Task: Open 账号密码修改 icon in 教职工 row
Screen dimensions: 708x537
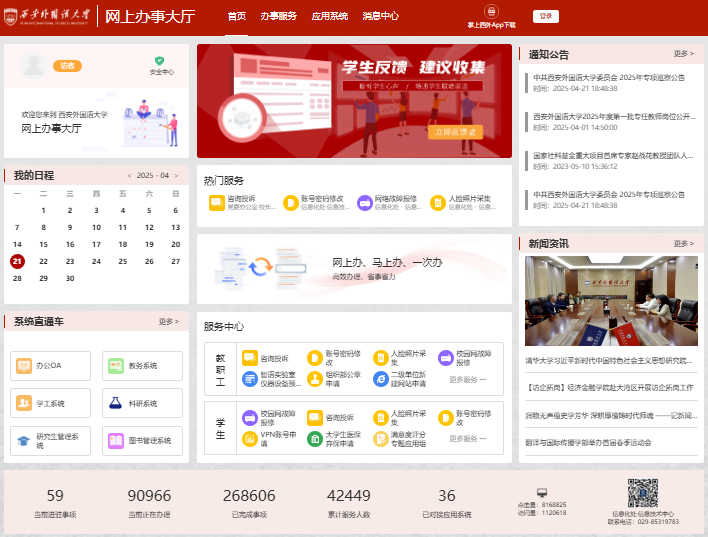Action: [x=315, y=358]
